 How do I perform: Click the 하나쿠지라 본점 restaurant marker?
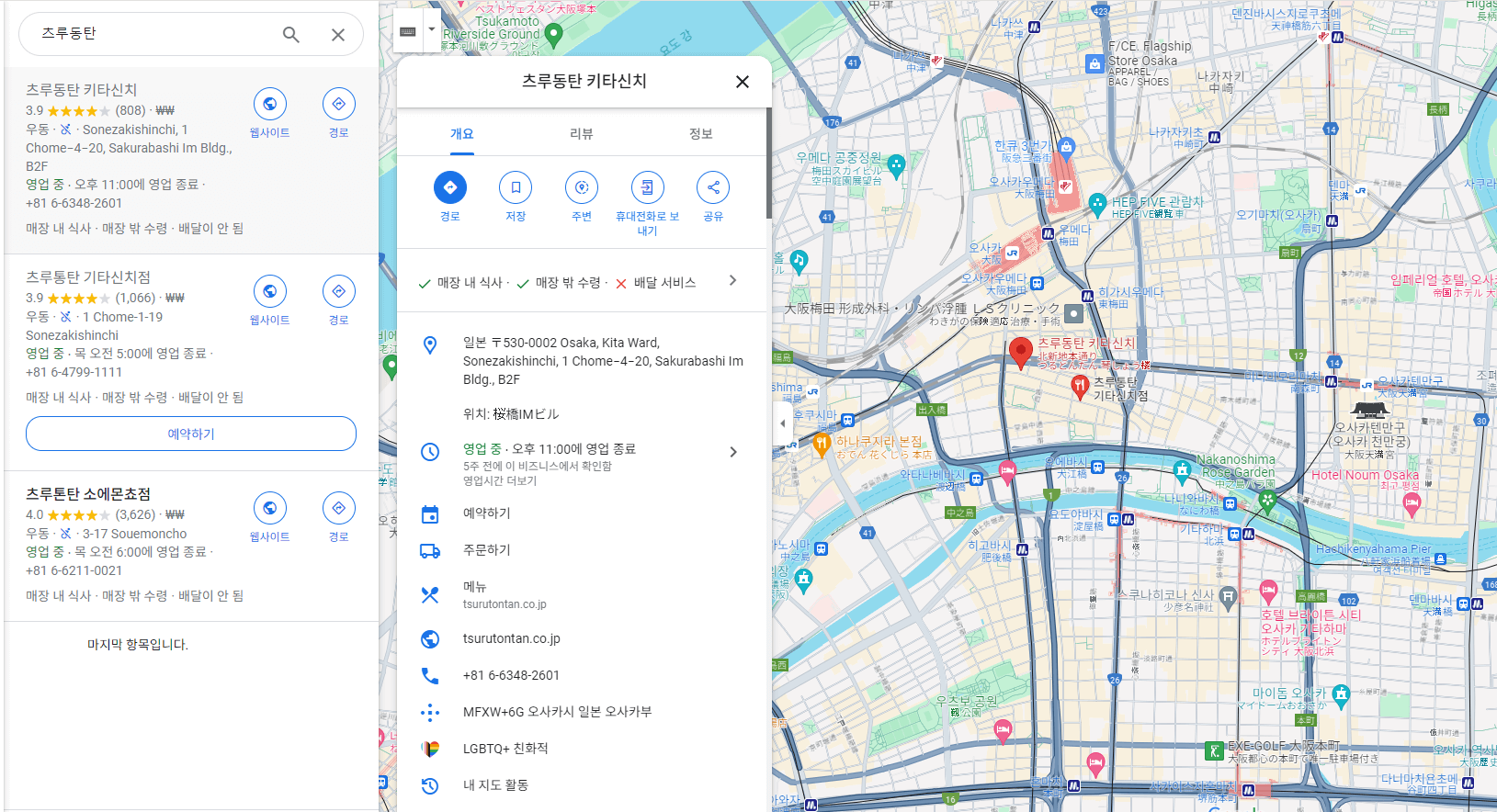tap(822, 445)
